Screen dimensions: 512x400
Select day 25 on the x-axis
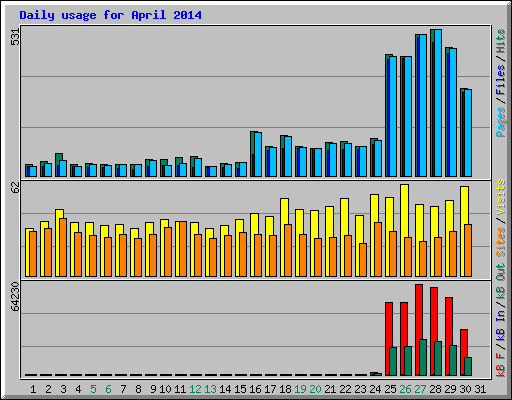click(x=390, y=389)
